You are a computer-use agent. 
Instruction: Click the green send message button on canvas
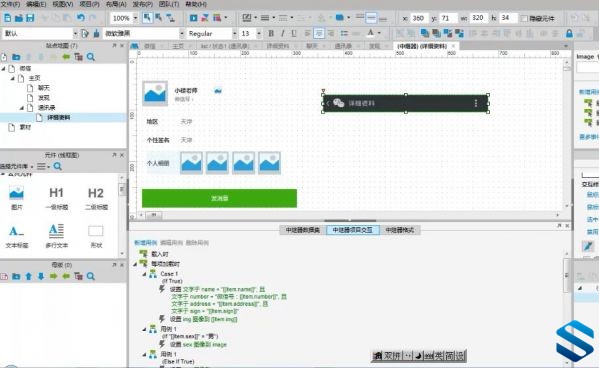(219, 198)
